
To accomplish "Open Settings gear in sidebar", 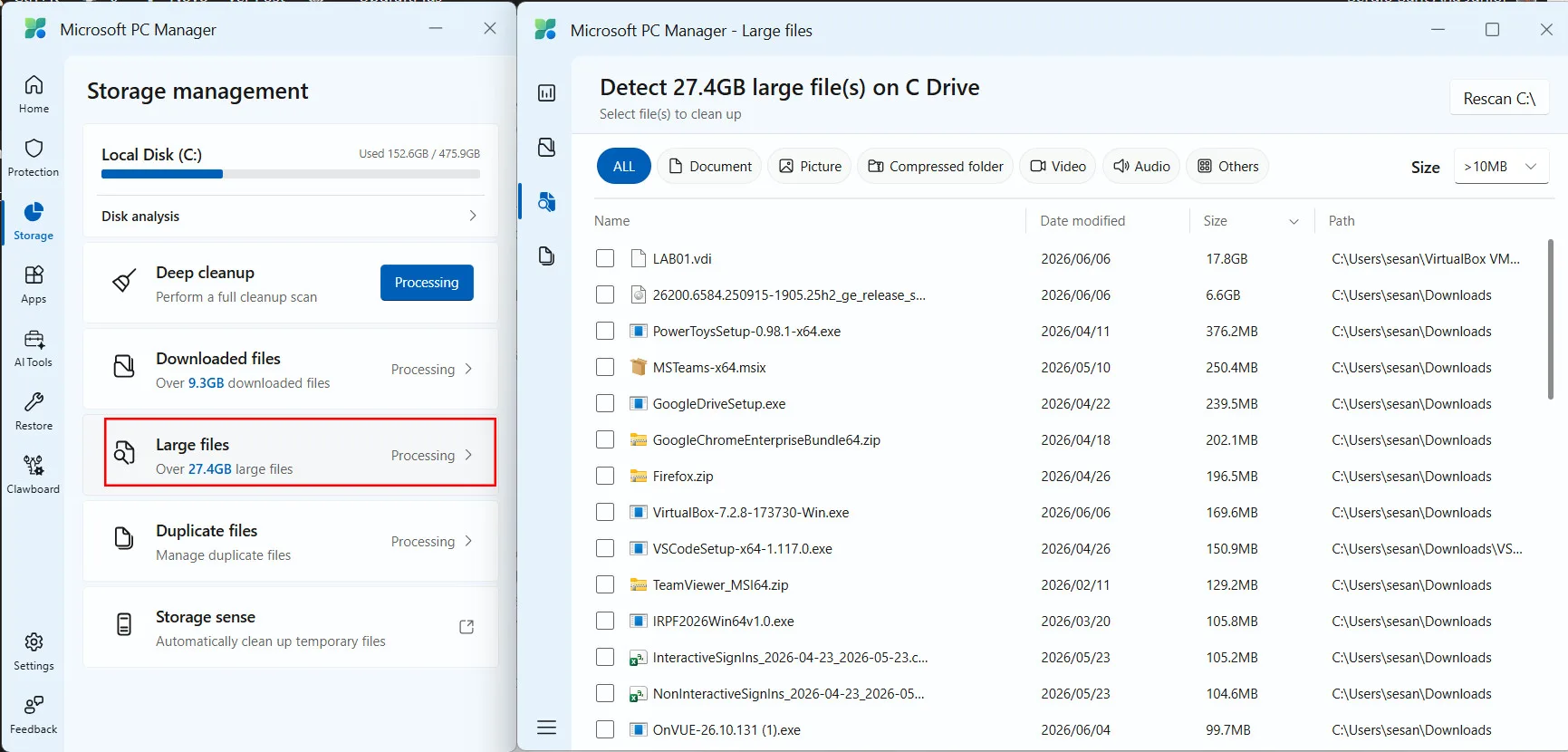I will tap(34, 651).
